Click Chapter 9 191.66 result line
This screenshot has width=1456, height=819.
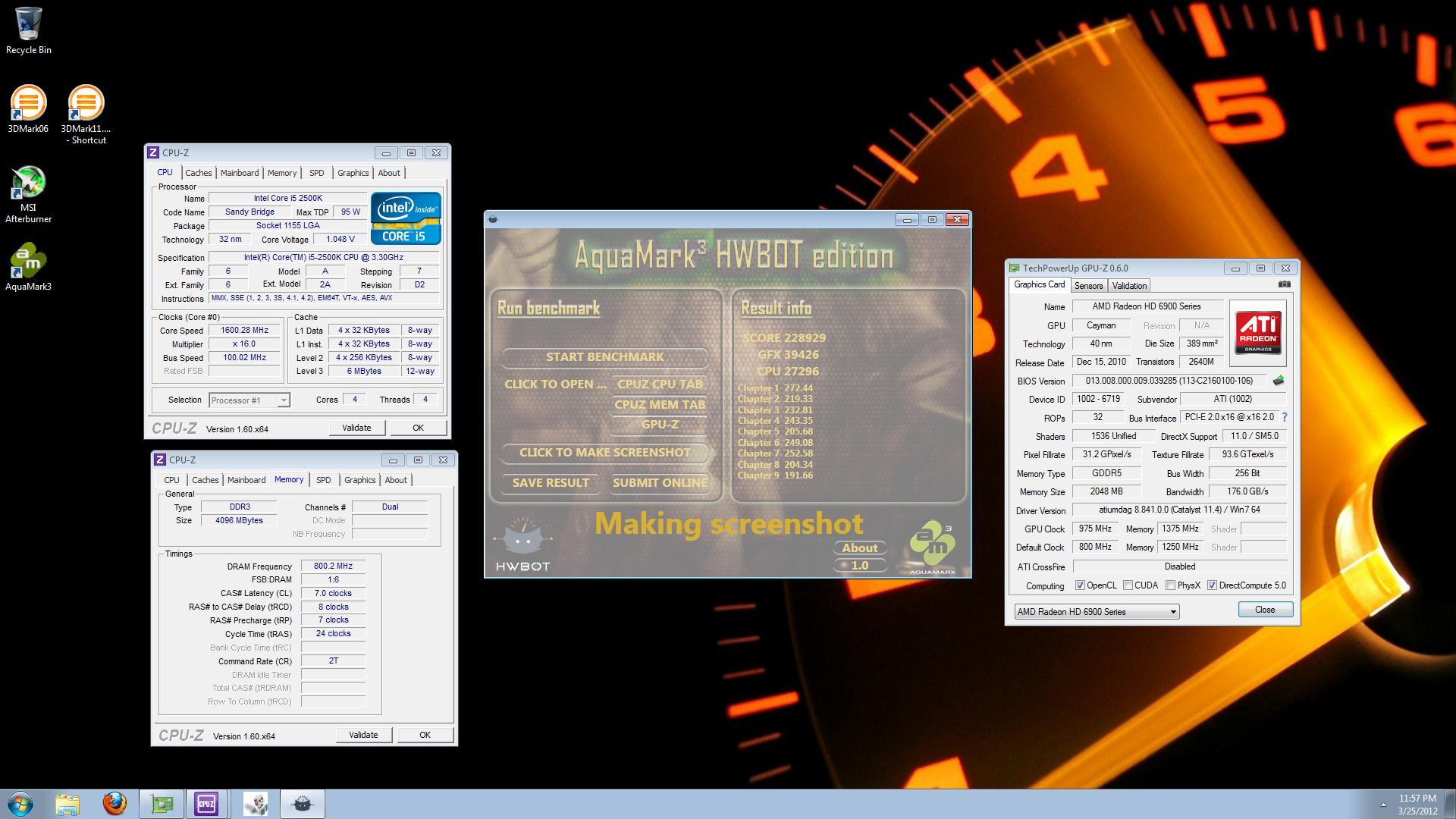(x=775, y=475)
